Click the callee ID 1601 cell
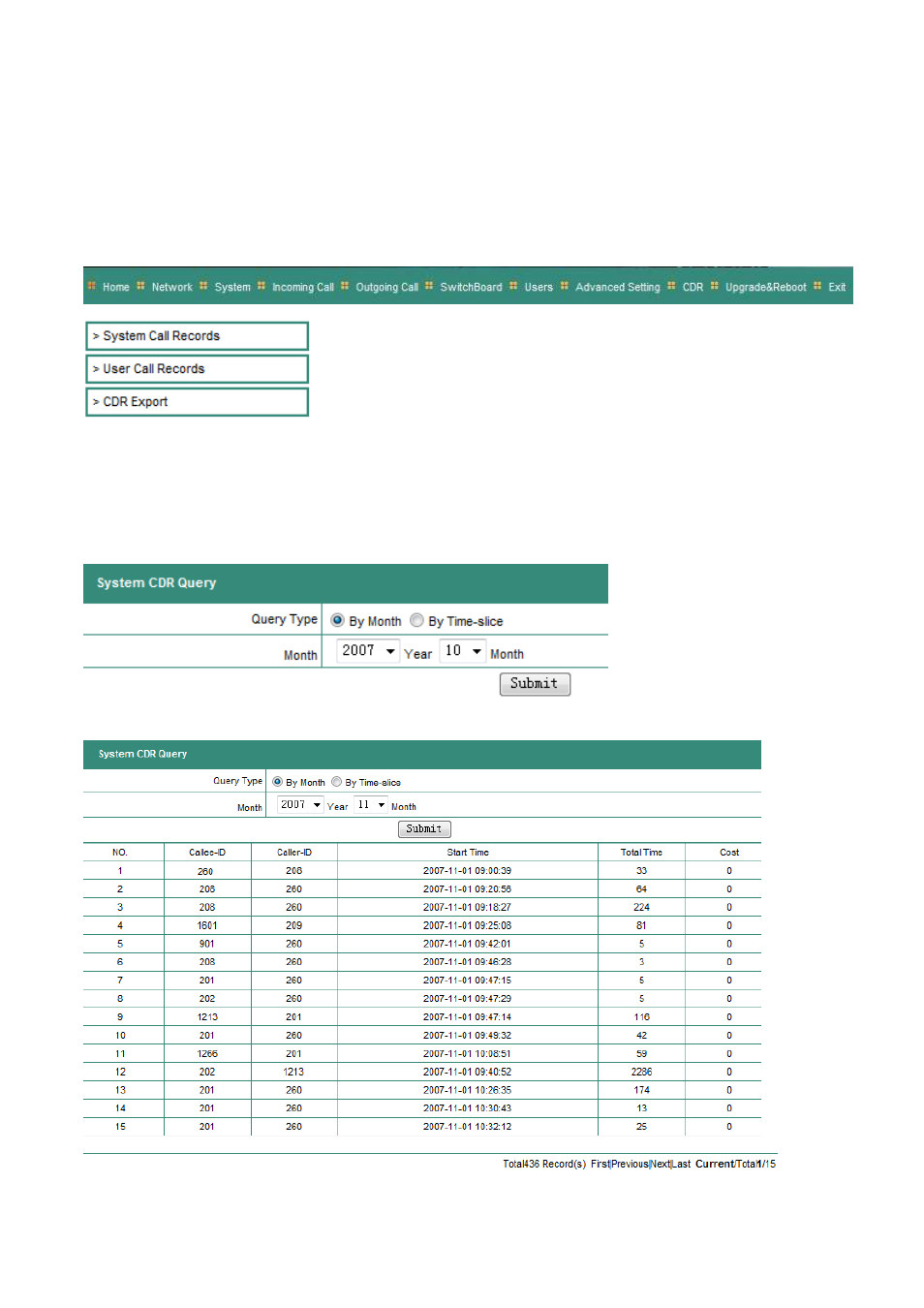Viewport: 924px width, 1308px height. 207,926
